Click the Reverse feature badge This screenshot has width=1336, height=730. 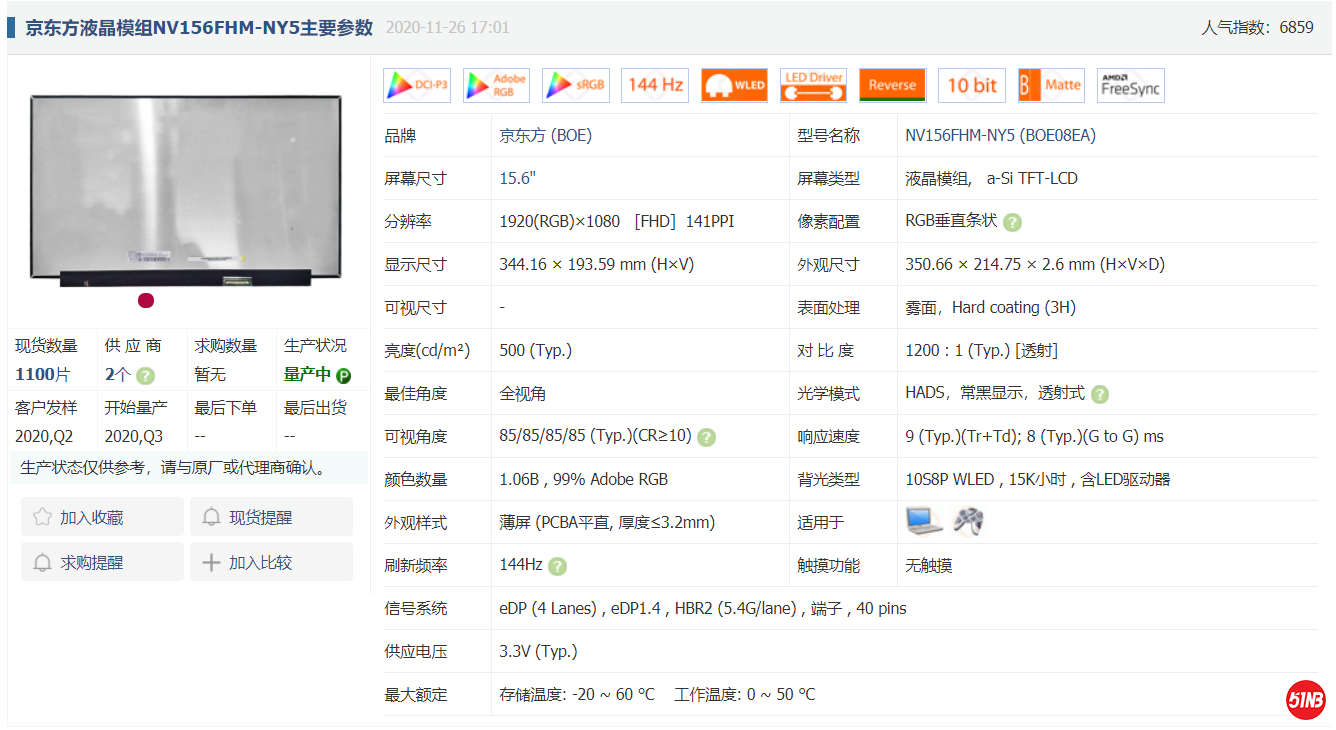(892, 86)
